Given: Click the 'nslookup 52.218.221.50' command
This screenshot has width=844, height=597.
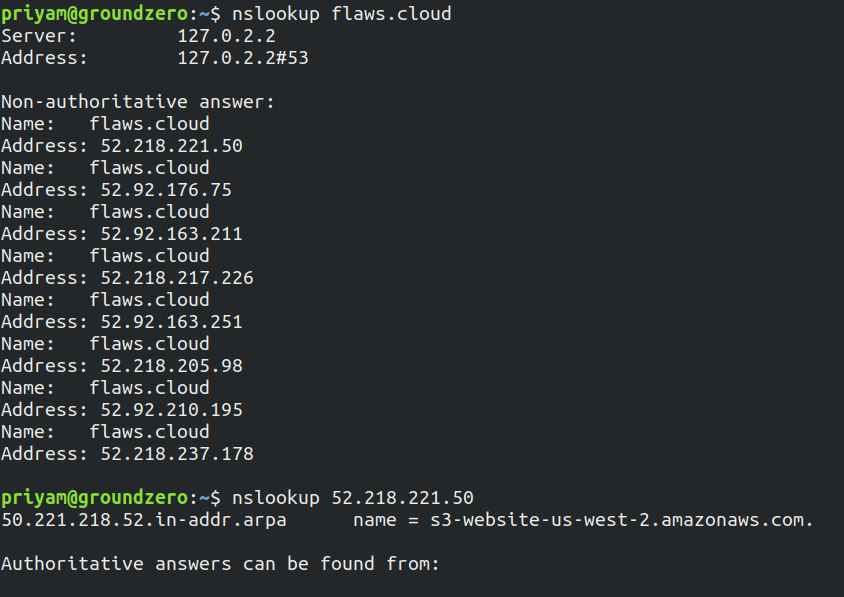Looking at the screenshot, I should click(x=353, y=498).
